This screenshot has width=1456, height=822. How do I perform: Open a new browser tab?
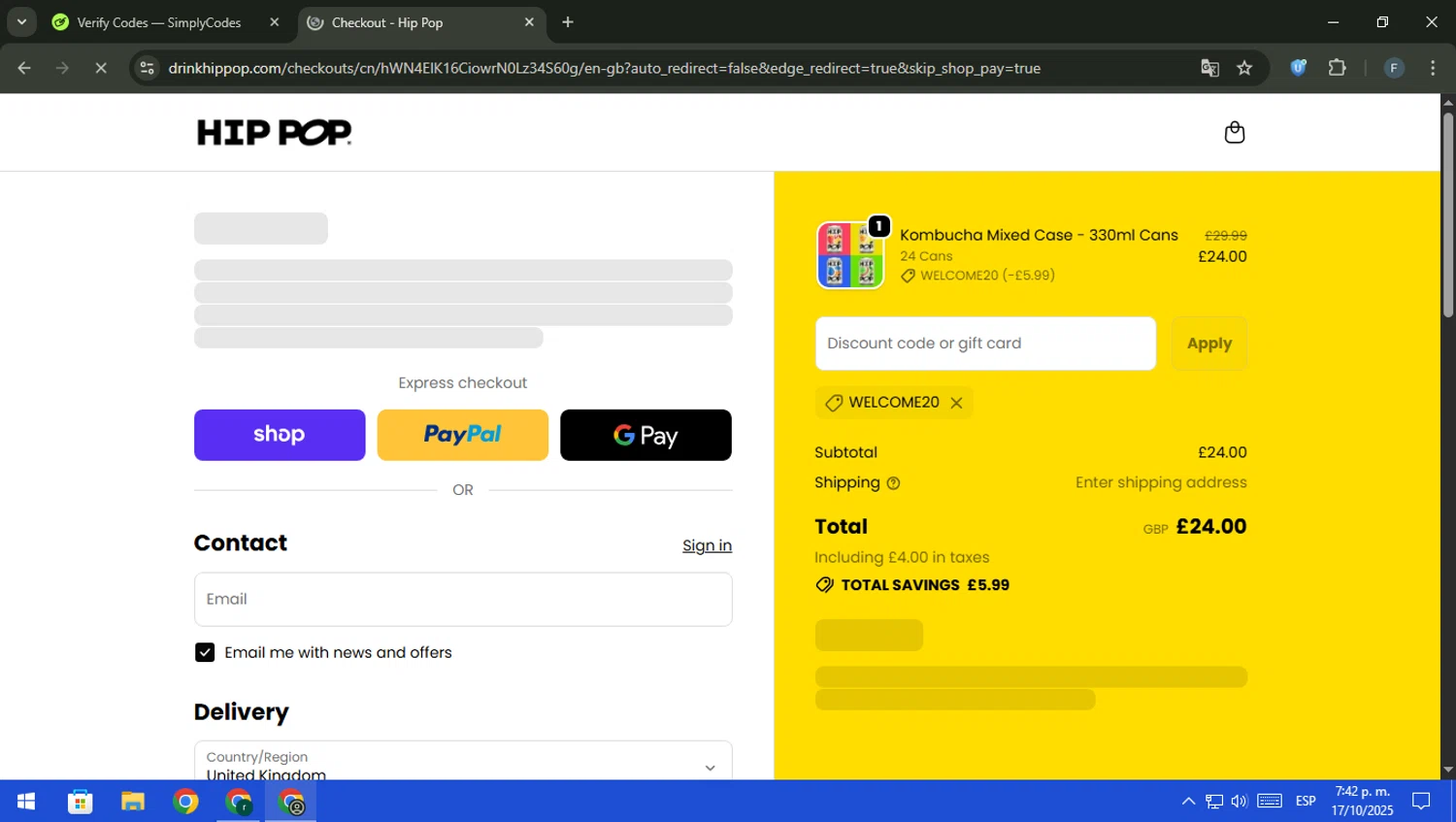[568, 22]
